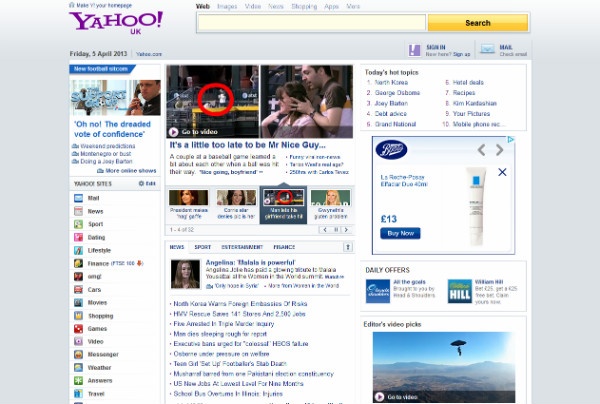Image resolution: width=600 pixels, height=404 pixels.
Task: Open School Bus Overturns In Illinois story
Action: tap(228, 394)
